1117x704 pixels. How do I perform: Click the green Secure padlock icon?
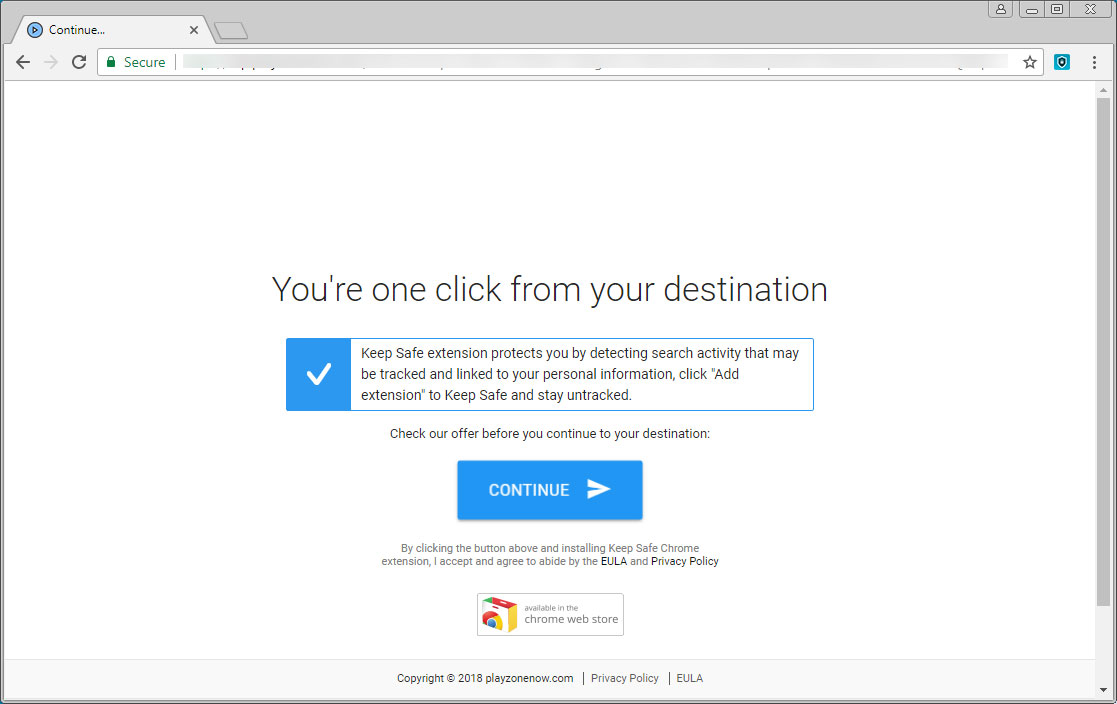point(110,61)
